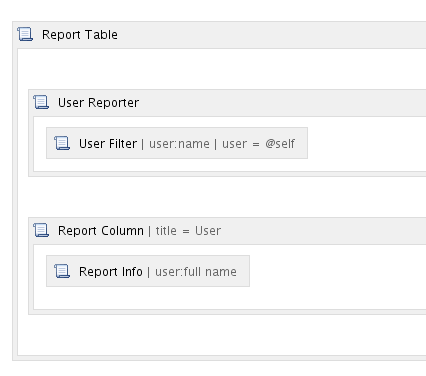Click the title attribute of Report Column
This screenshot has height=376, width=426.
point(166,231)
